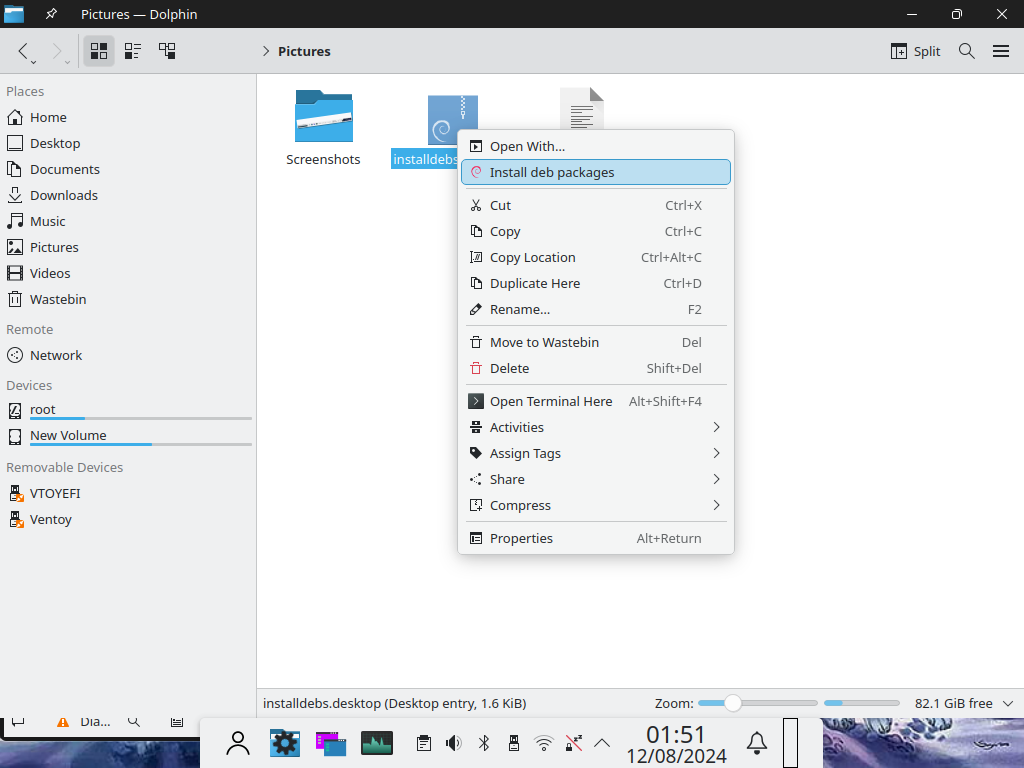Adjust the Zoom slider handle
The width and height of the screenshot is (1024, 768).
[x=733, y=703]
